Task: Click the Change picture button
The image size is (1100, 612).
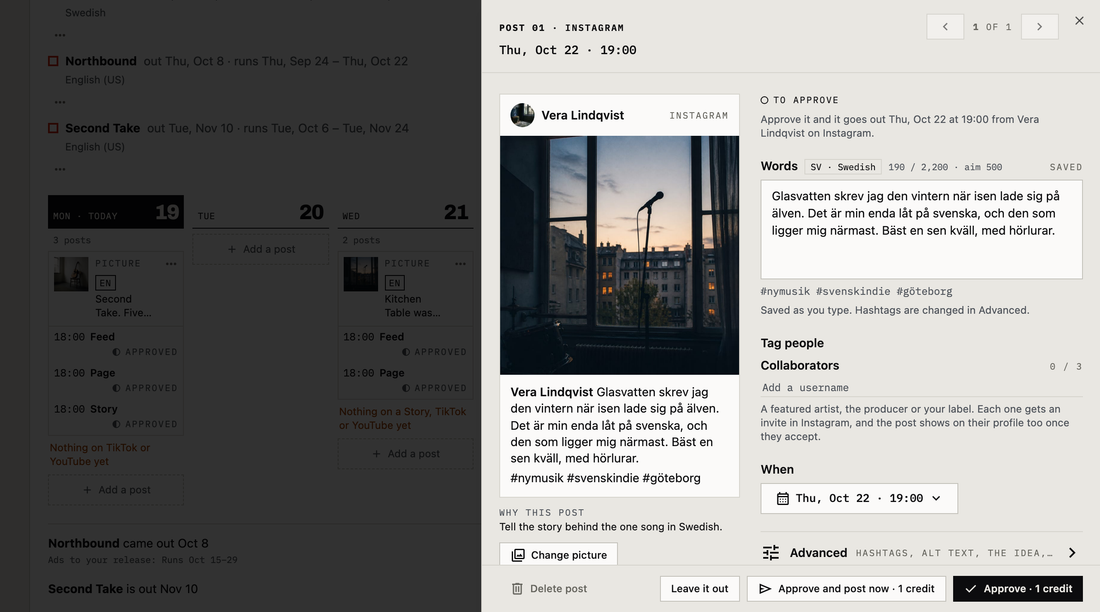Action: pyautogui.click(x=558, y=555)
